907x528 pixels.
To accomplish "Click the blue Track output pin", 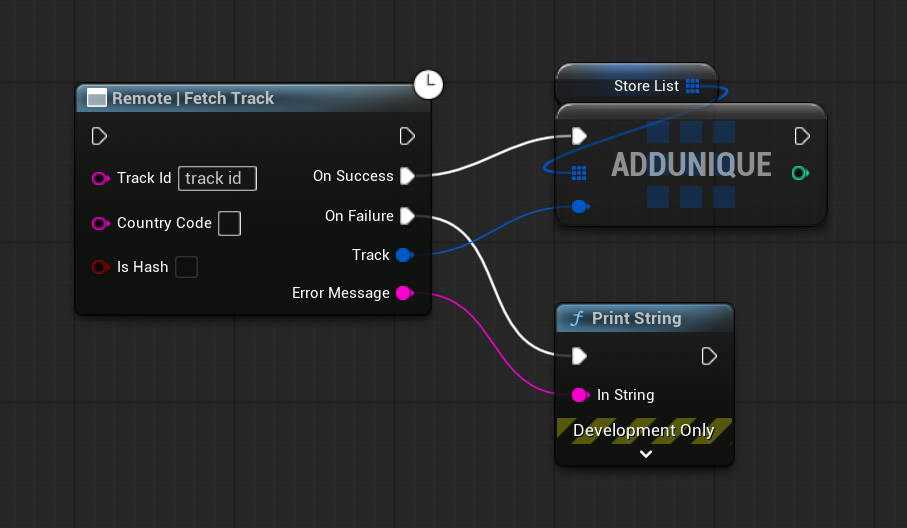I will coord(403,255).
